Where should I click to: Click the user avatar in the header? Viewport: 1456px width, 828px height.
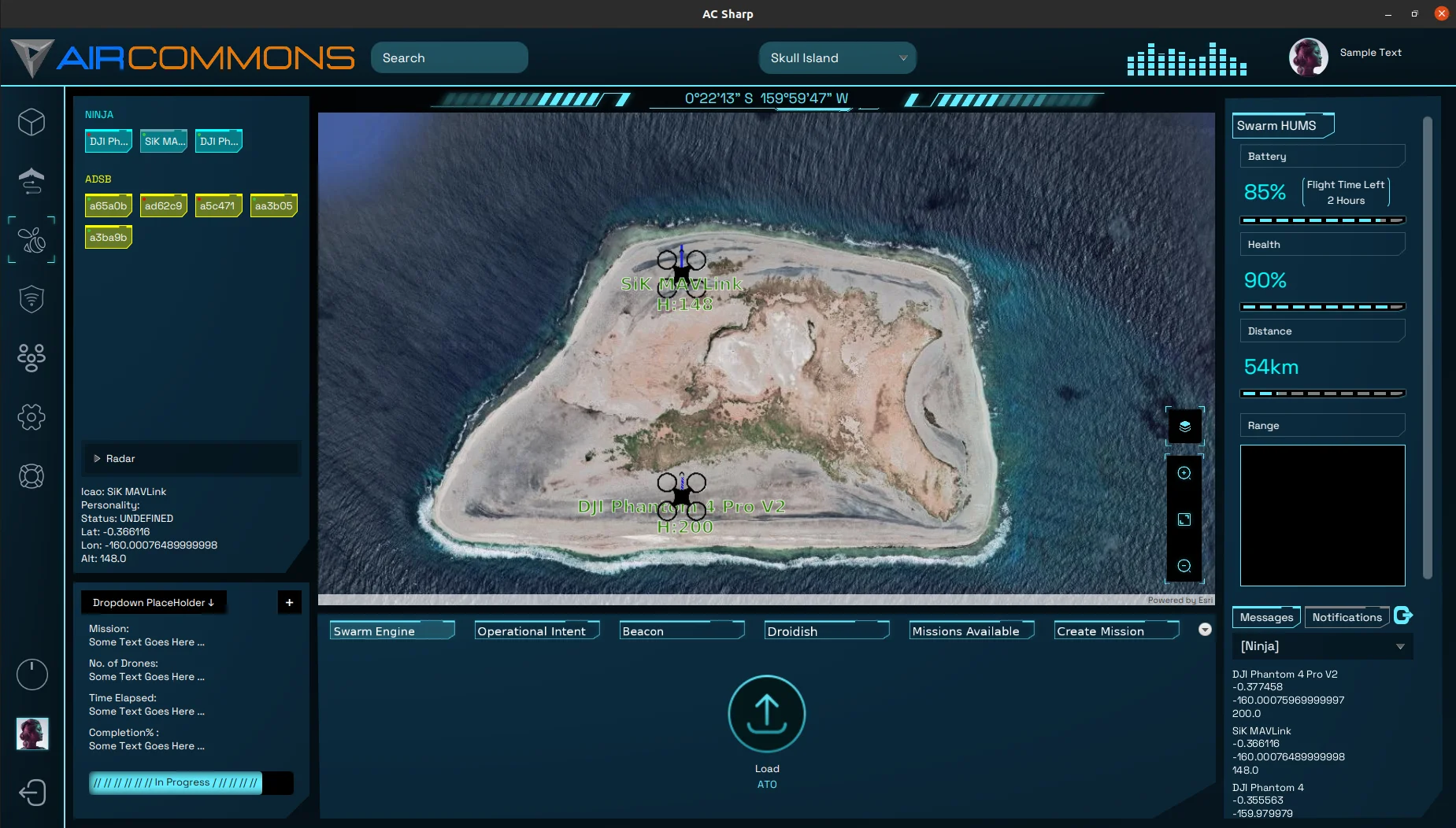[1309, 57]
